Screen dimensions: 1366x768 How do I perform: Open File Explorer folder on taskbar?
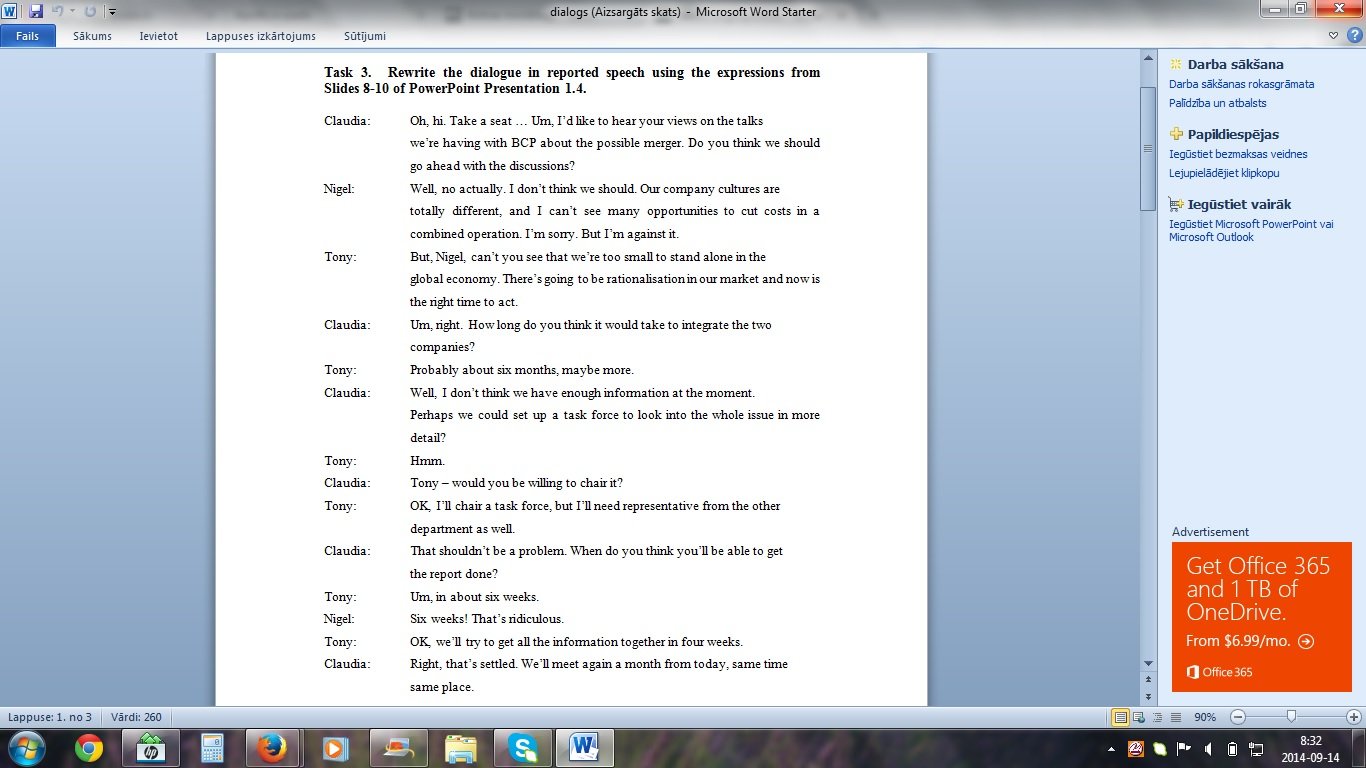tap(460, 748)
